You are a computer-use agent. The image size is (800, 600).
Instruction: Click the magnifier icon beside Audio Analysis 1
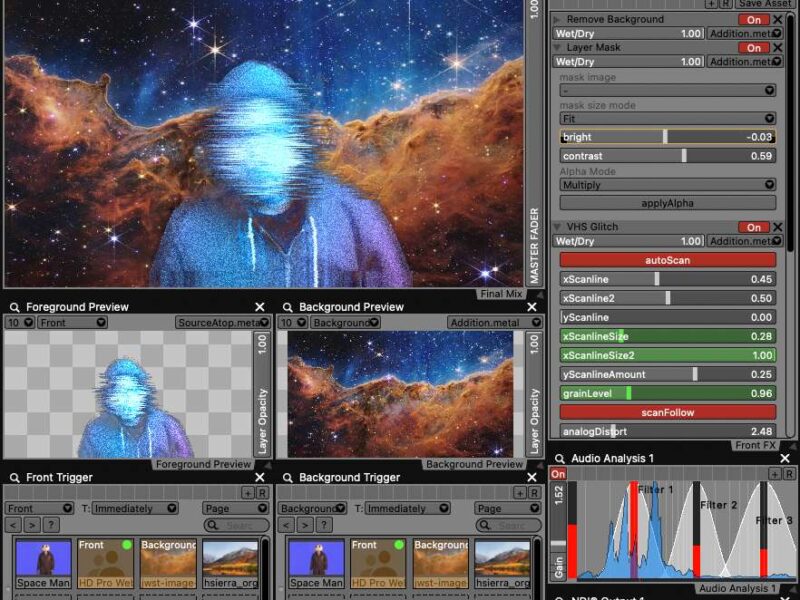(x=561, y=458)
